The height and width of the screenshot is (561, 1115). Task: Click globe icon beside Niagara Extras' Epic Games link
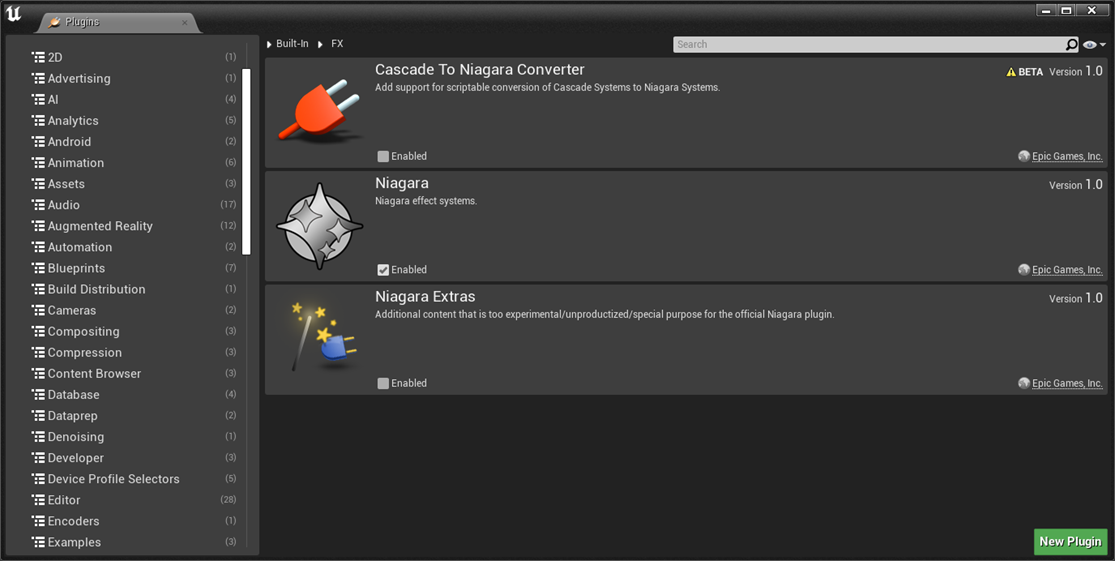[x=1023, y=383]
